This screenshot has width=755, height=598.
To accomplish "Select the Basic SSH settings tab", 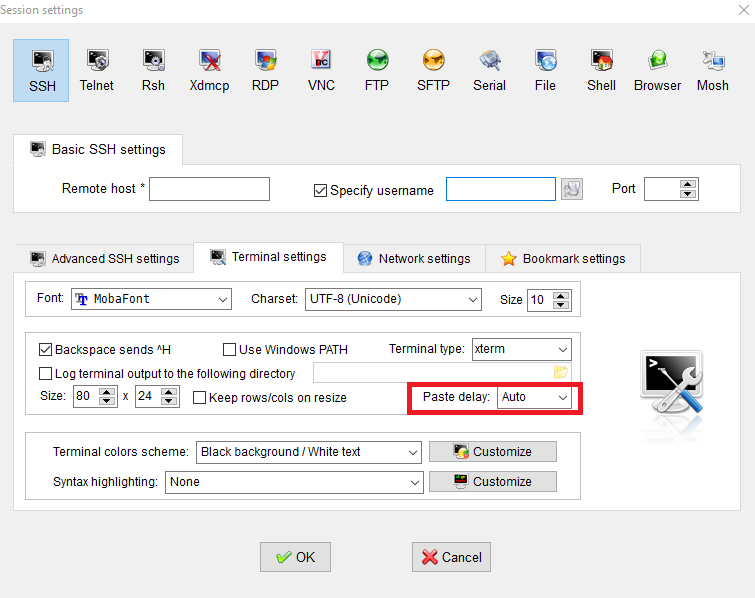I will point(98,149).
